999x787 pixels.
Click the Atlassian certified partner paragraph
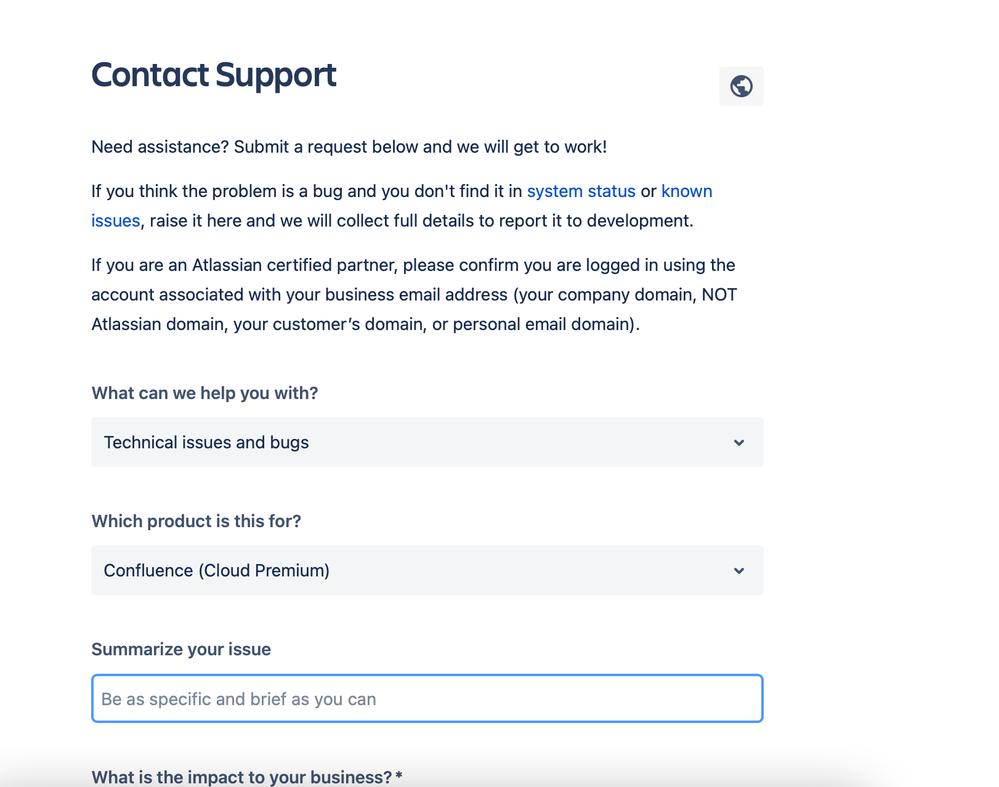pos(414,294)
